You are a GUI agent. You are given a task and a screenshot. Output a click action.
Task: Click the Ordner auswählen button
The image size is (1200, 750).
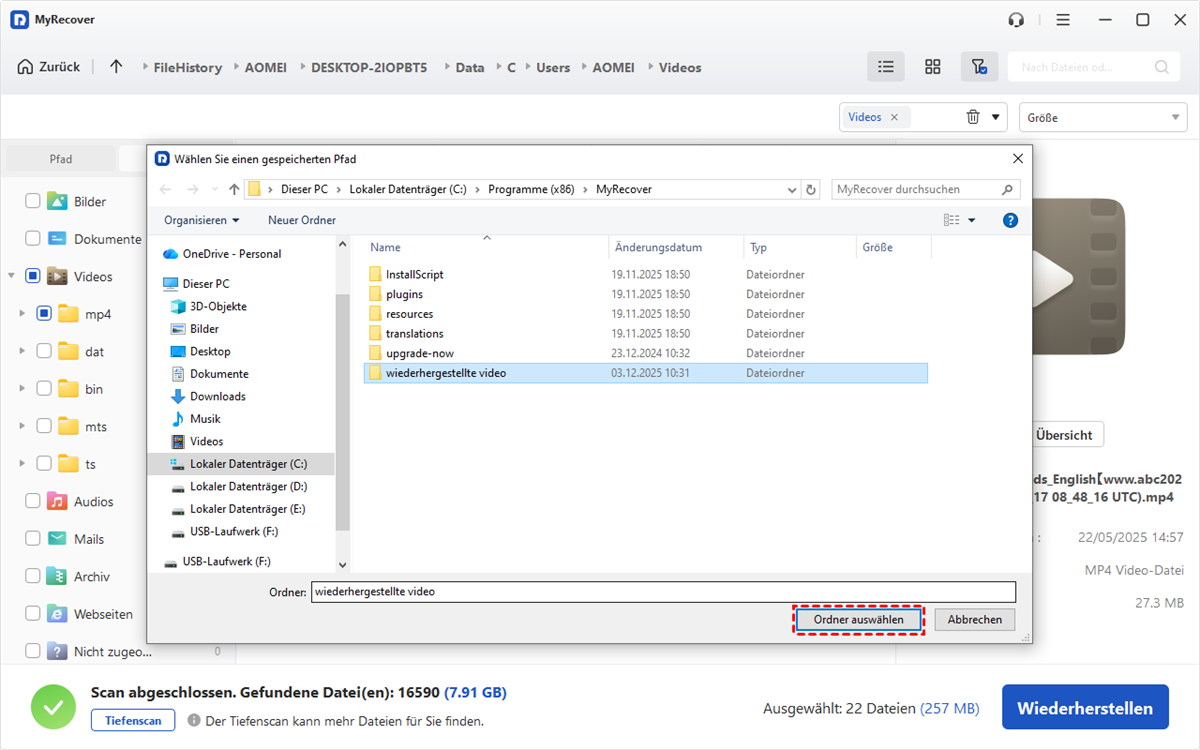(858, 620)
